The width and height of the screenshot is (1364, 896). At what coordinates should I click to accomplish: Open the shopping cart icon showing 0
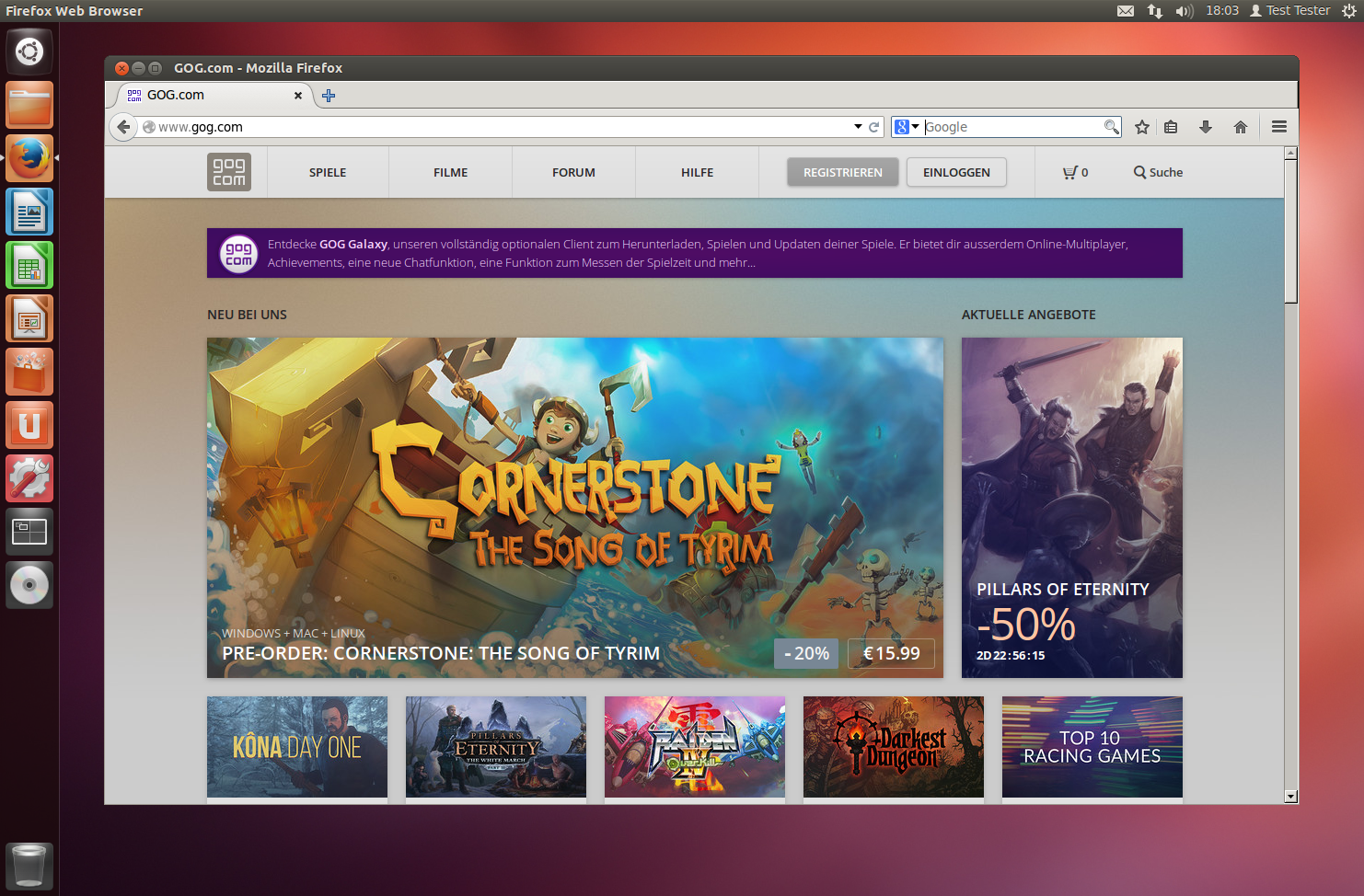[1075, 172]
